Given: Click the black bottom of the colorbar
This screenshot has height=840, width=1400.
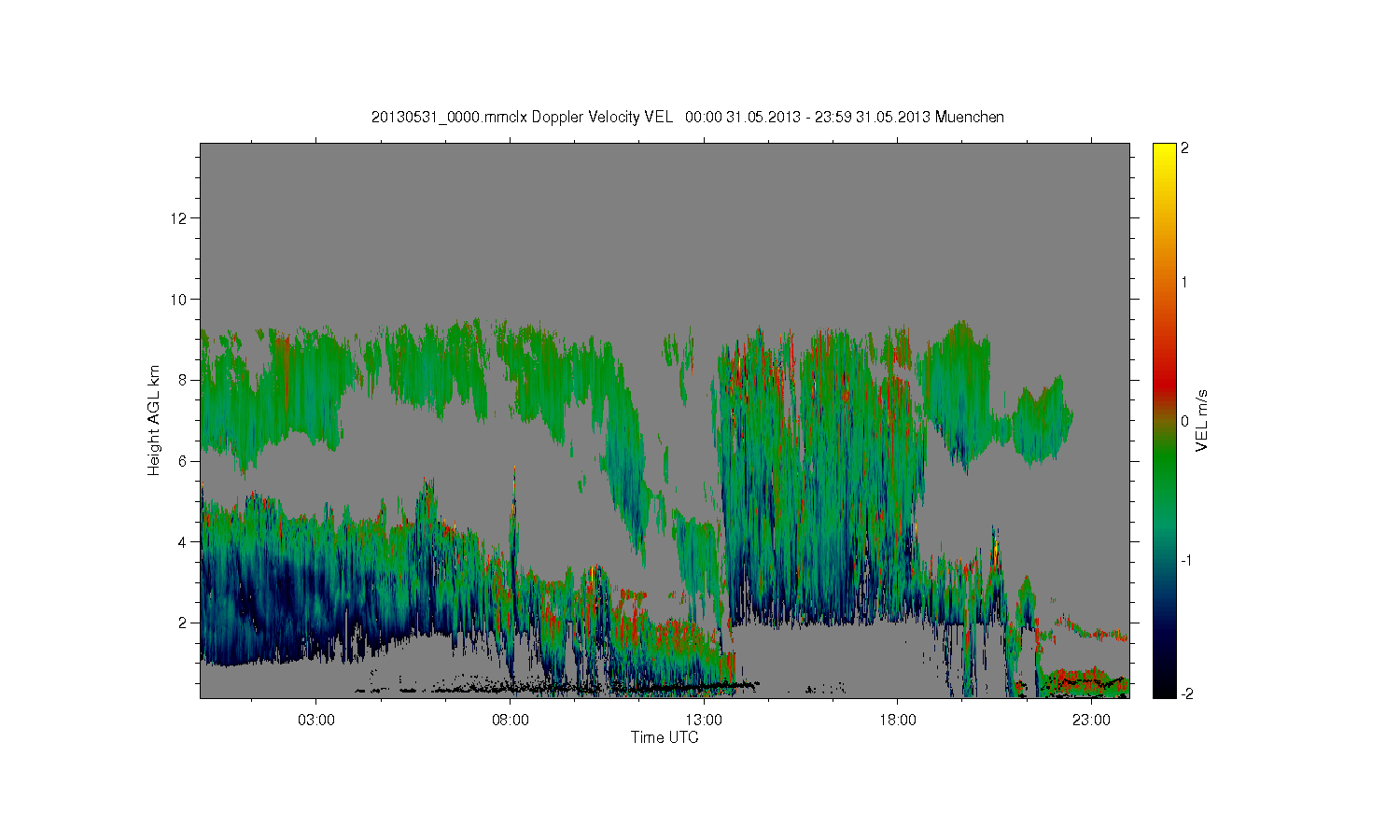Looking at the screenshot, I should [x=1164, y=689].
